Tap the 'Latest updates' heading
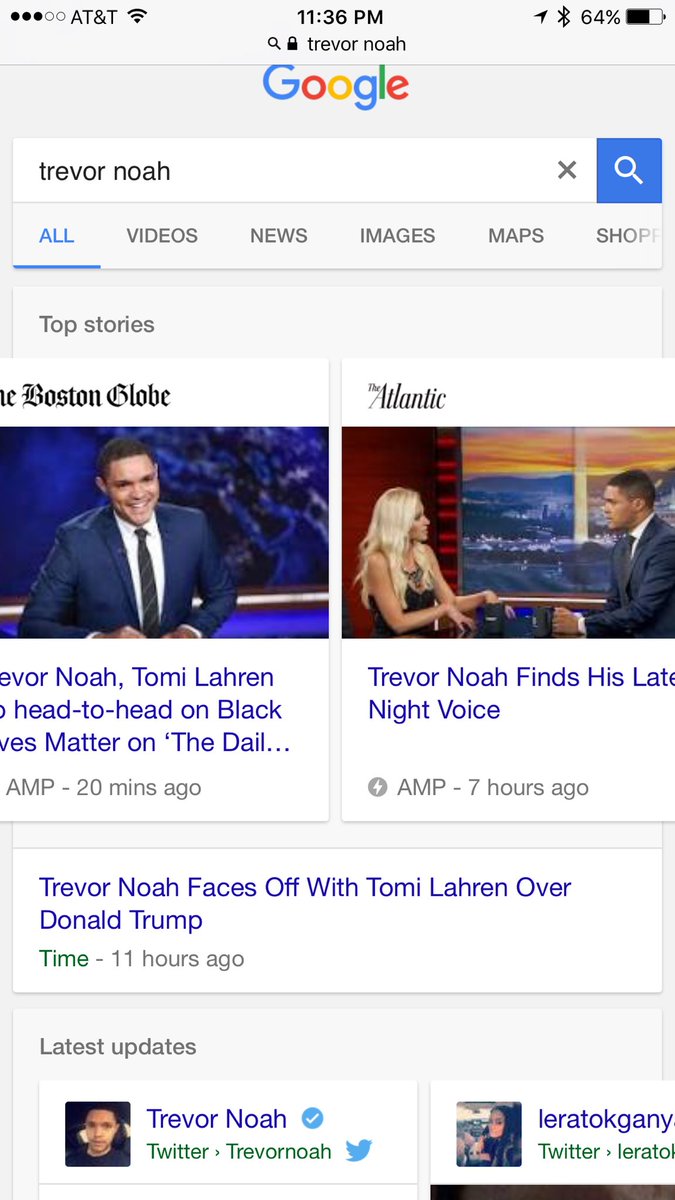This screenshot has width=675, height=1200. point(118,1047)
